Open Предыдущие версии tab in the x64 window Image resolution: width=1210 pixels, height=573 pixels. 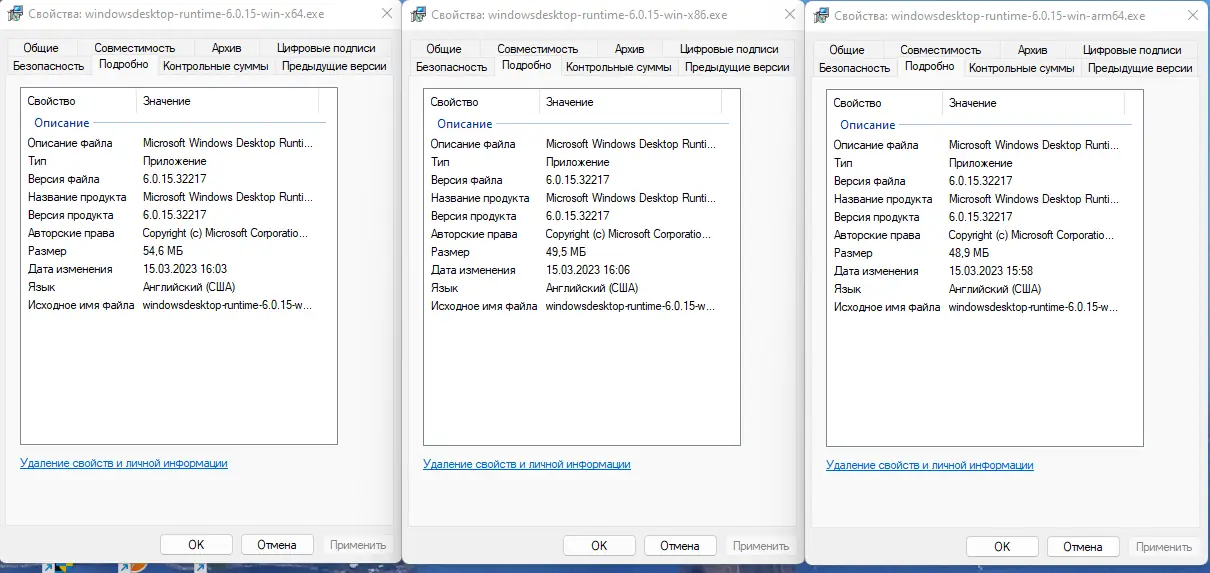334,66
